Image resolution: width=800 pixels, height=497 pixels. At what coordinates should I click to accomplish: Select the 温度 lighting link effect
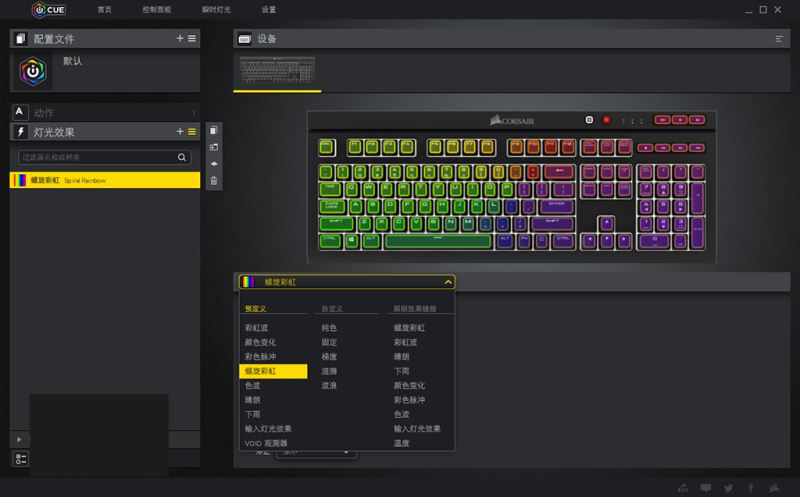coord(402,443)
